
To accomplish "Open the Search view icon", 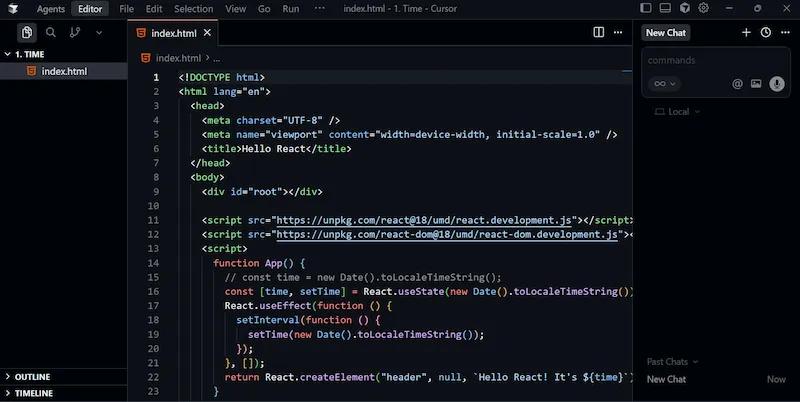I will click(x=51, y=33).
